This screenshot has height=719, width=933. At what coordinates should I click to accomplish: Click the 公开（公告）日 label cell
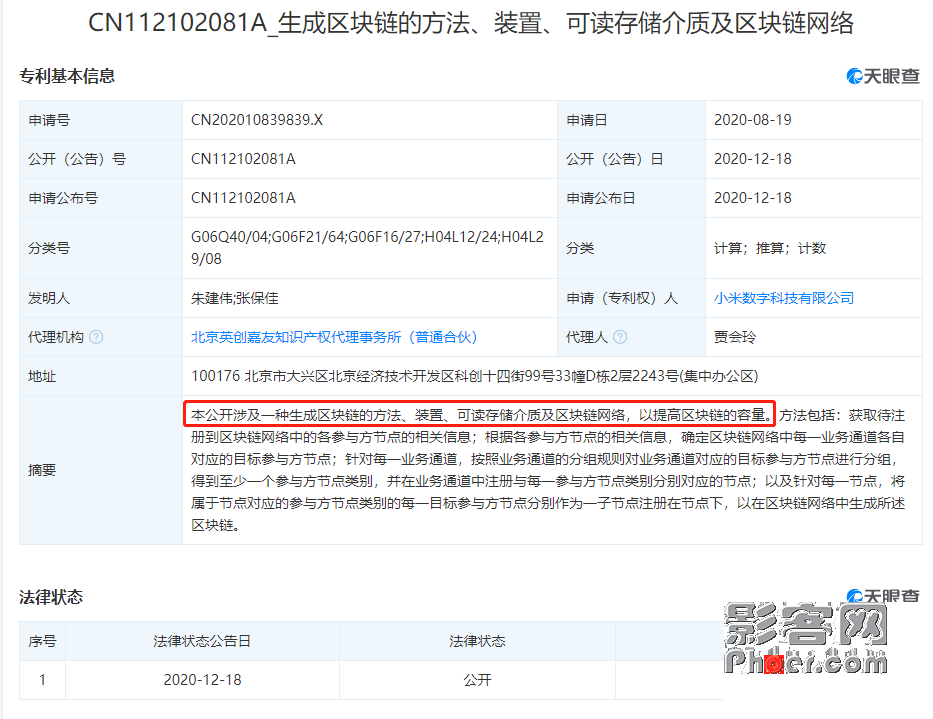[631, 159]
